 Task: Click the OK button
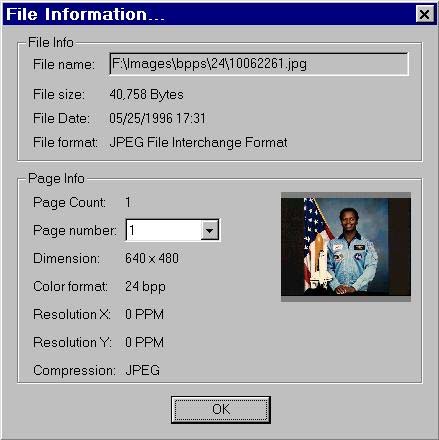[x=221, y=410]
